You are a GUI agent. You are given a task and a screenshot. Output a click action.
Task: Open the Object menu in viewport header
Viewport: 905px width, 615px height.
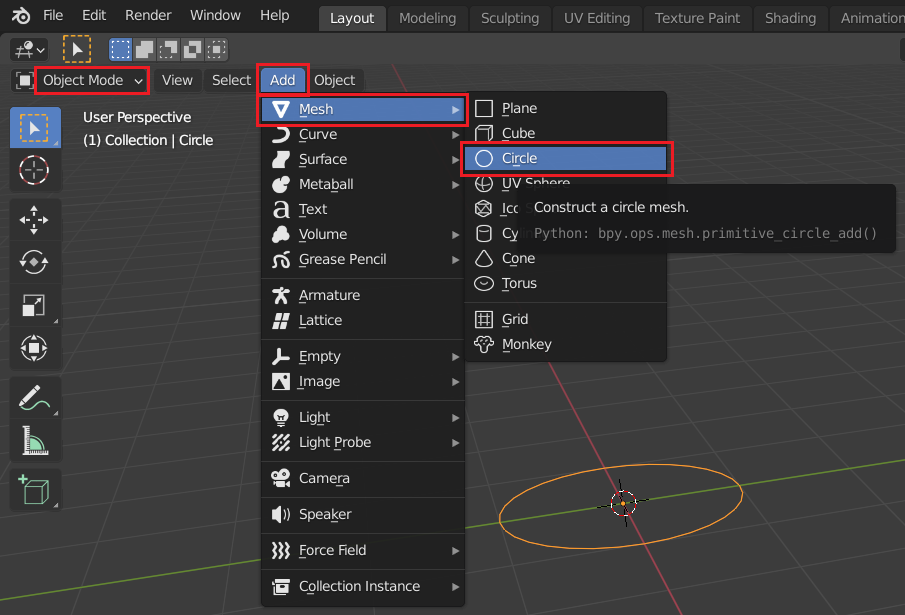click(335, 80)
